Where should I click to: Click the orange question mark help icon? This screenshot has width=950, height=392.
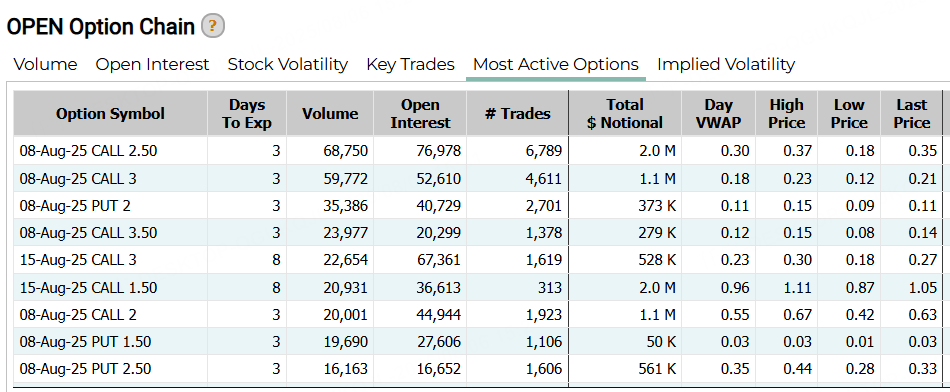click(213, 27)
